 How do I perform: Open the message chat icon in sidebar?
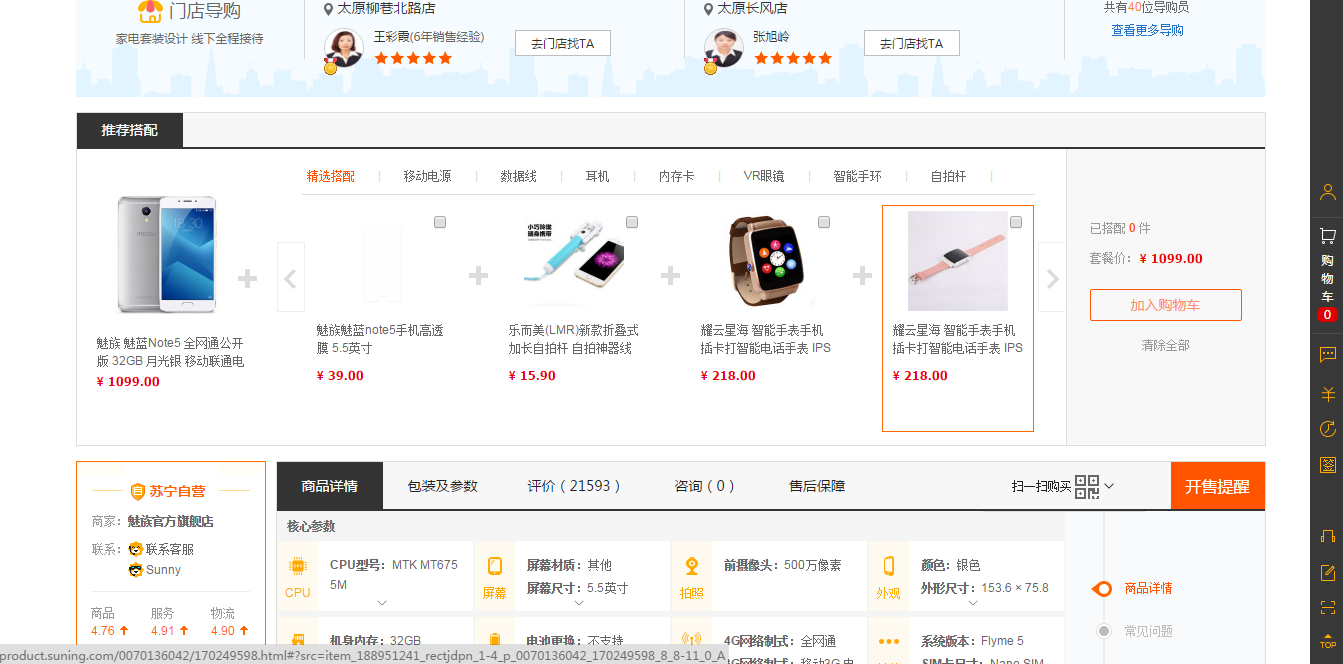click(1327, 354)
